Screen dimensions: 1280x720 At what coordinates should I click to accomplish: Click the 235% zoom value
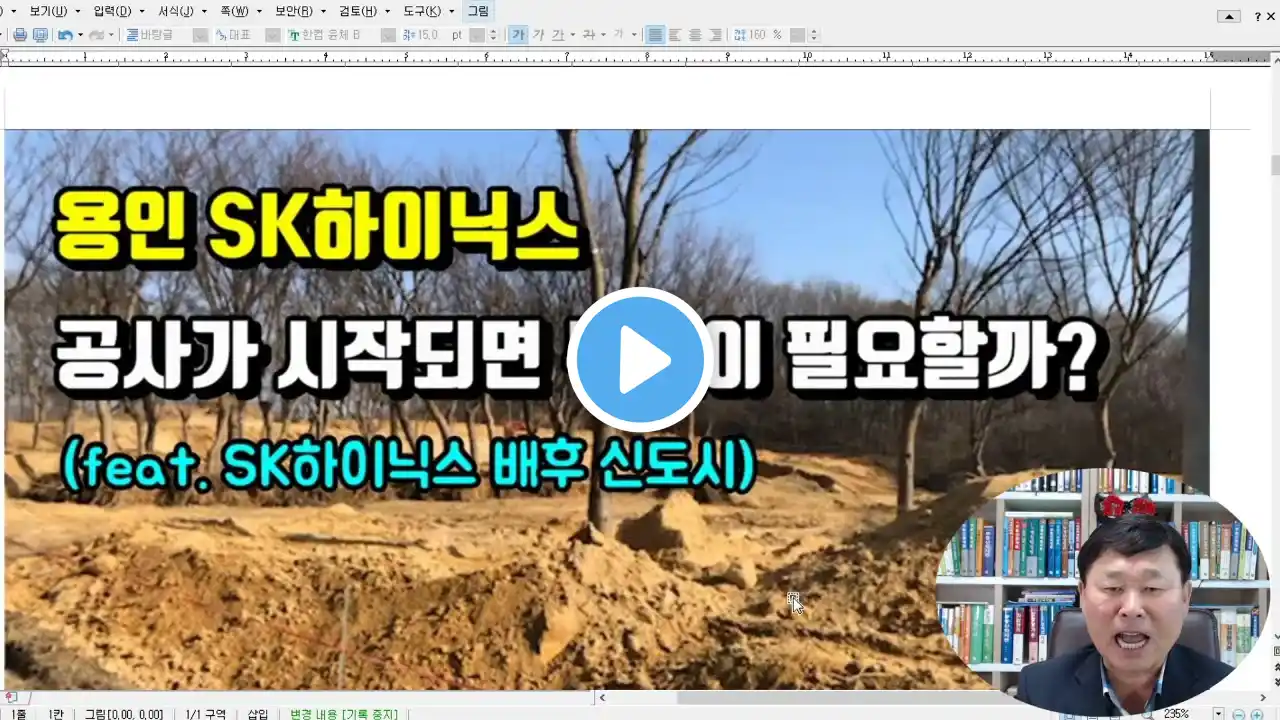[1177, 714]
